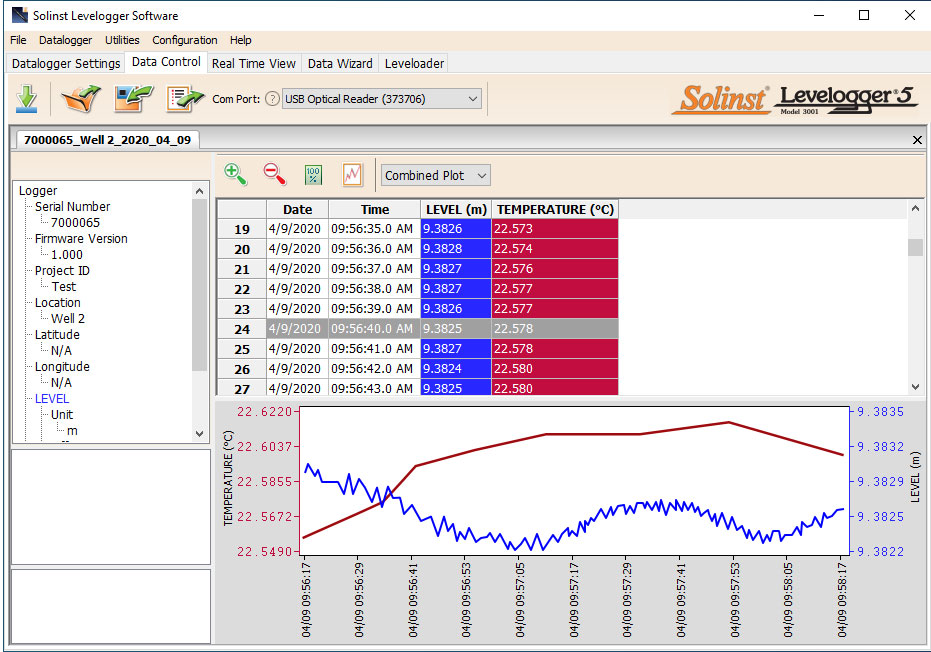Click the graph plot options icon
The height and width of the screenshot is (652, 931).
tap(351, 174)
